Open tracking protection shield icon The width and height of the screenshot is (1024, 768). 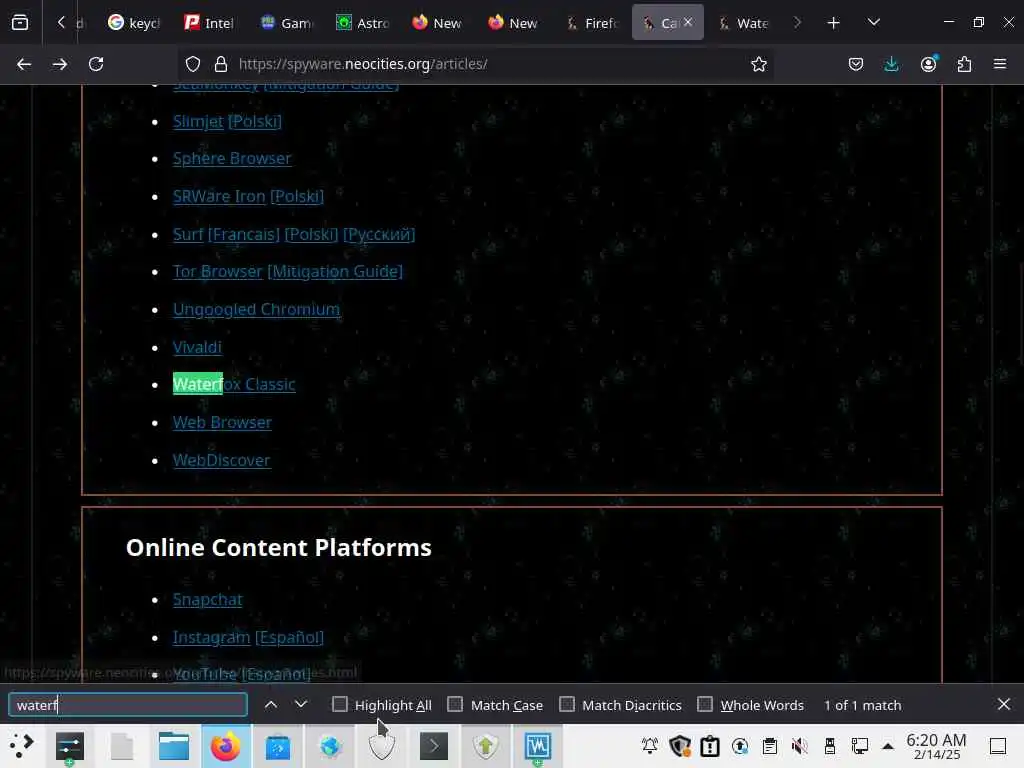(x=193, y=64)
